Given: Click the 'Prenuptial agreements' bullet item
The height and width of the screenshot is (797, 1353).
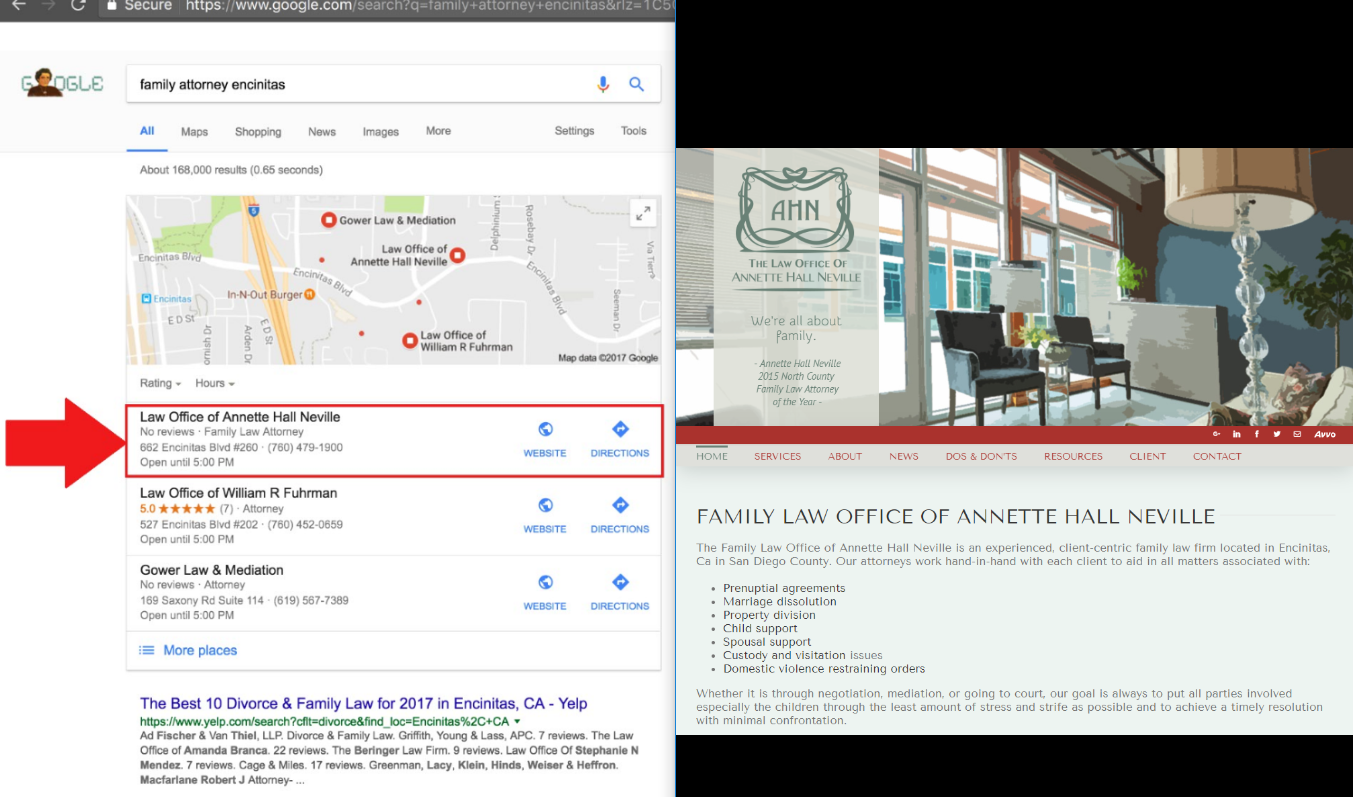Looking at the screenshot, I should pyautogui.click(x=784, y=588).
